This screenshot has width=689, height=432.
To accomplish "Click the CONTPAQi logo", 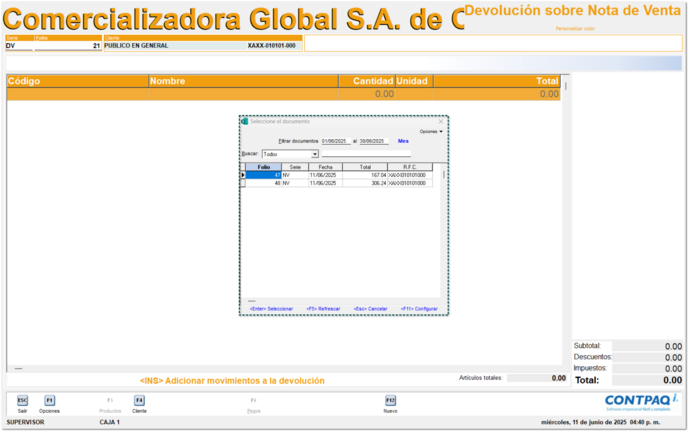I will pyautogui.click(x=643, y=401).
